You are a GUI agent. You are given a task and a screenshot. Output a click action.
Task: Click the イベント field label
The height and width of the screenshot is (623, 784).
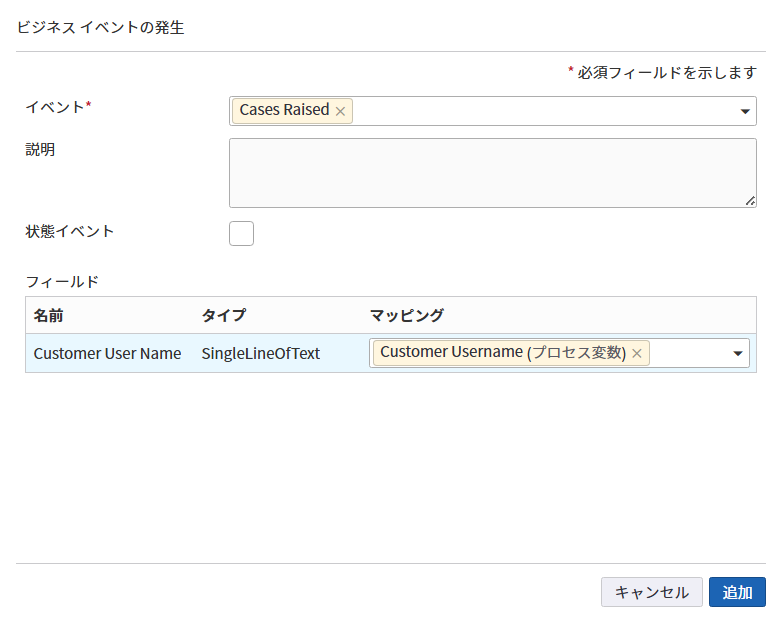click(55, 106)
